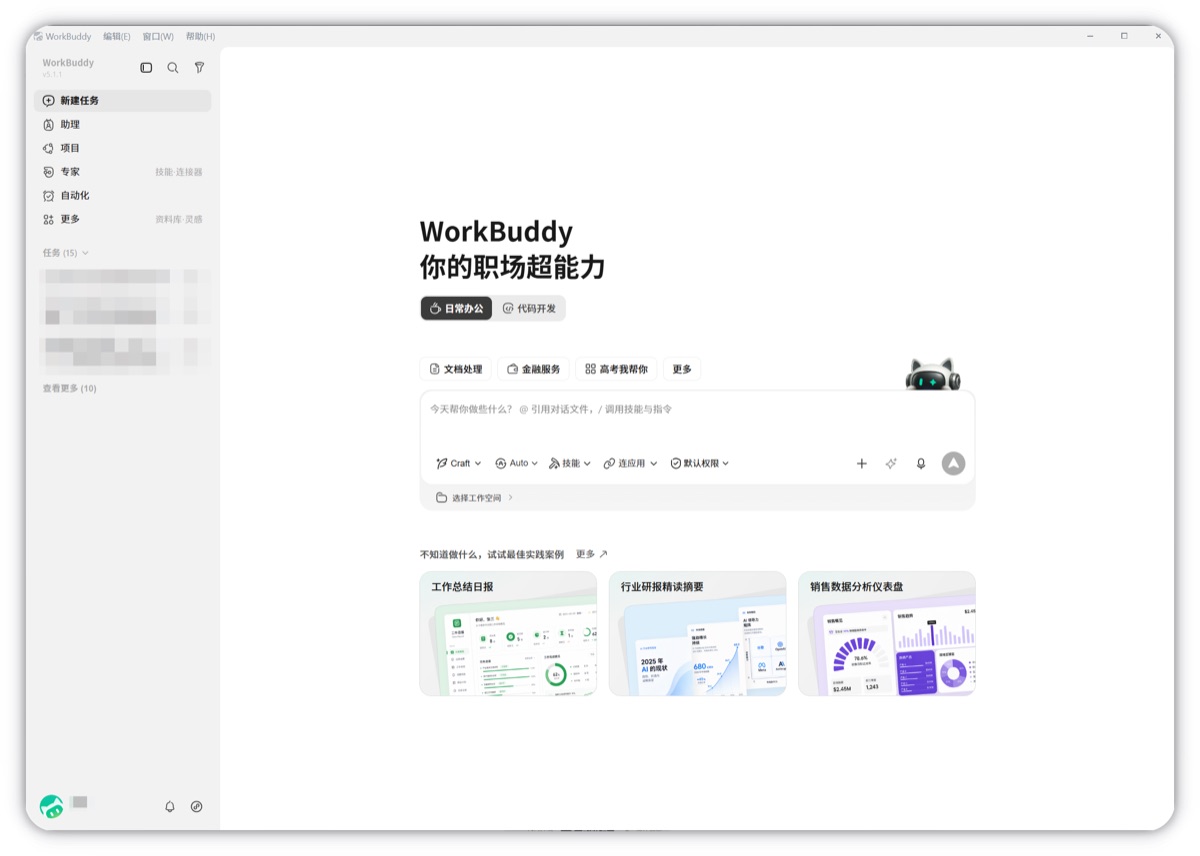
Task: Click the 技能·连接器 shortcut text
Action: (179, 172)
